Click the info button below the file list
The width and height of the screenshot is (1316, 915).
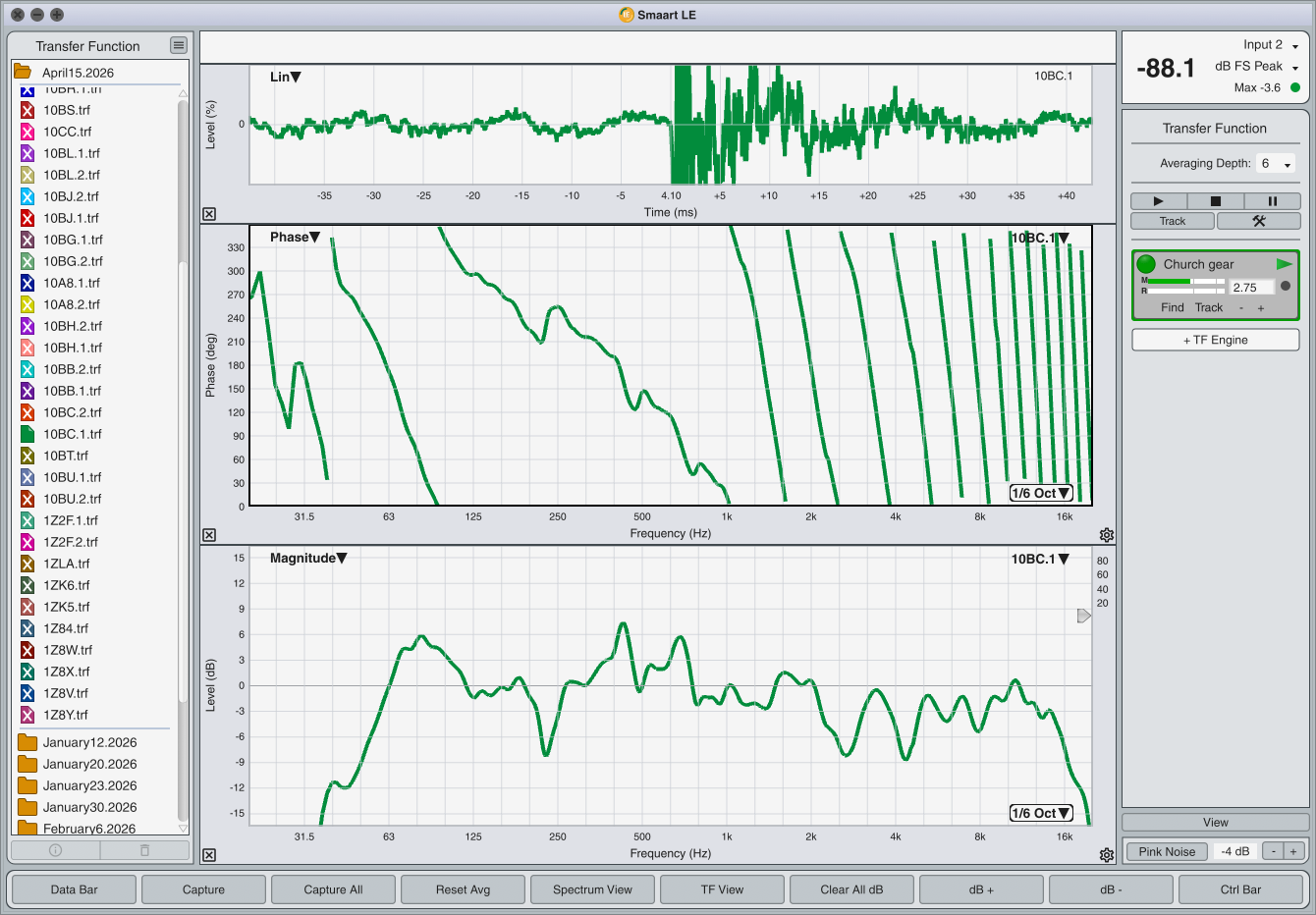[x=56, y=850]
